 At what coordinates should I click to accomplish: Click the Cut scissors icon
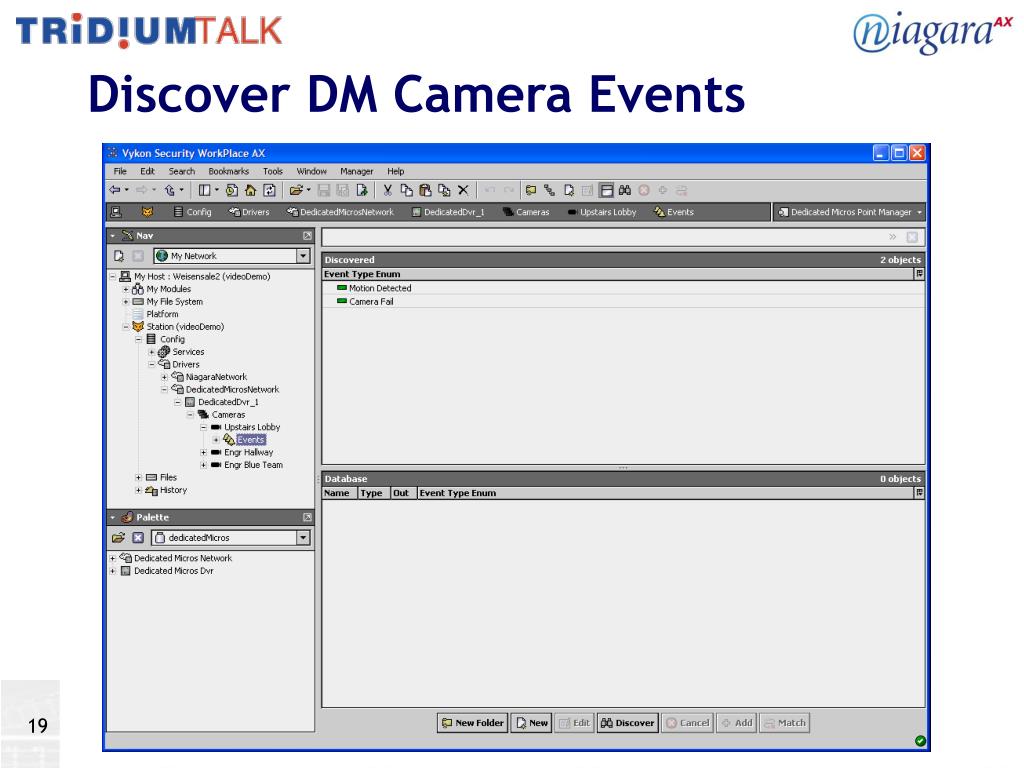click(x=387, y=190)
